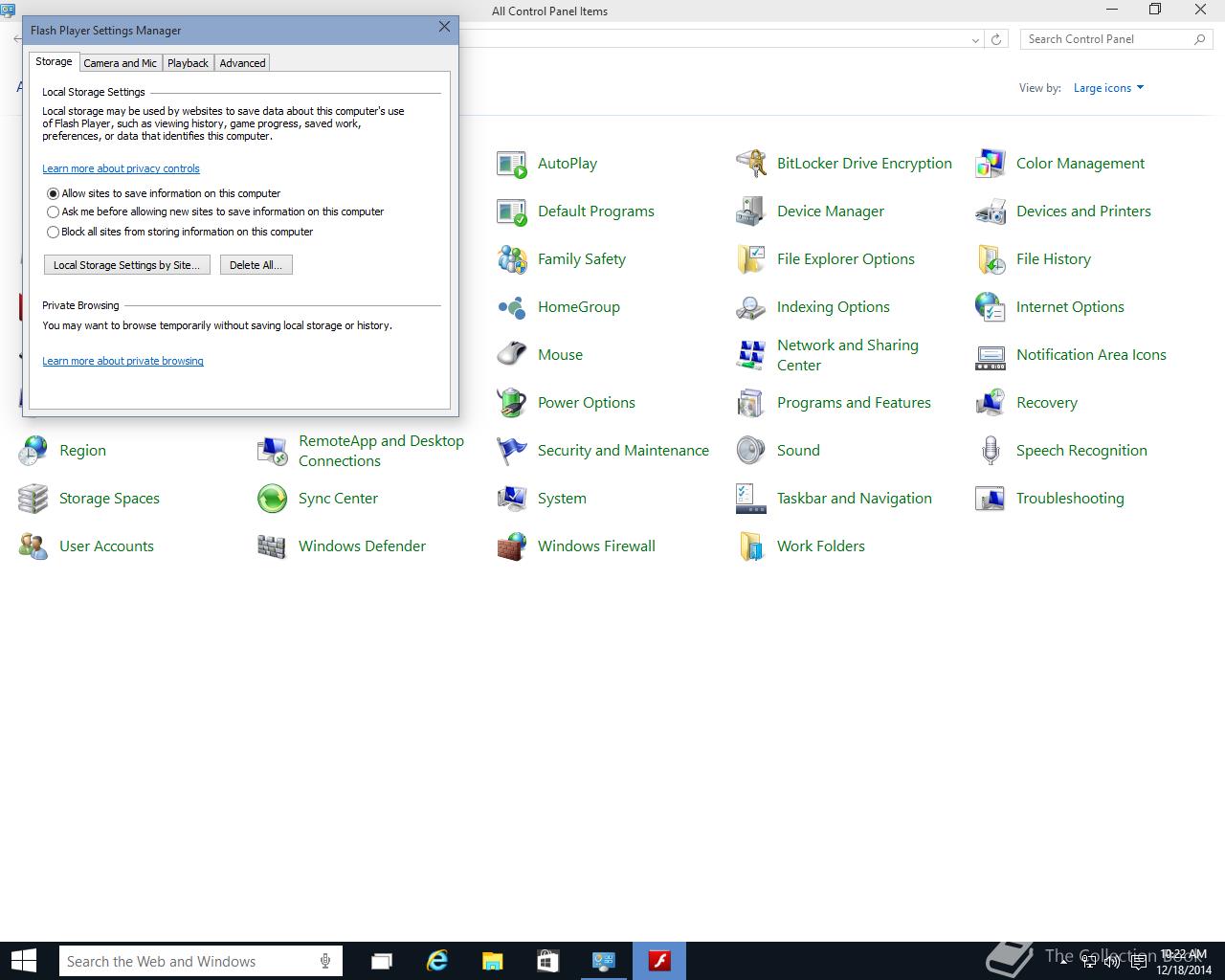Open the AutoPlay icon
This screenshot has height=980, width=1225.
(x=512, y=164)
